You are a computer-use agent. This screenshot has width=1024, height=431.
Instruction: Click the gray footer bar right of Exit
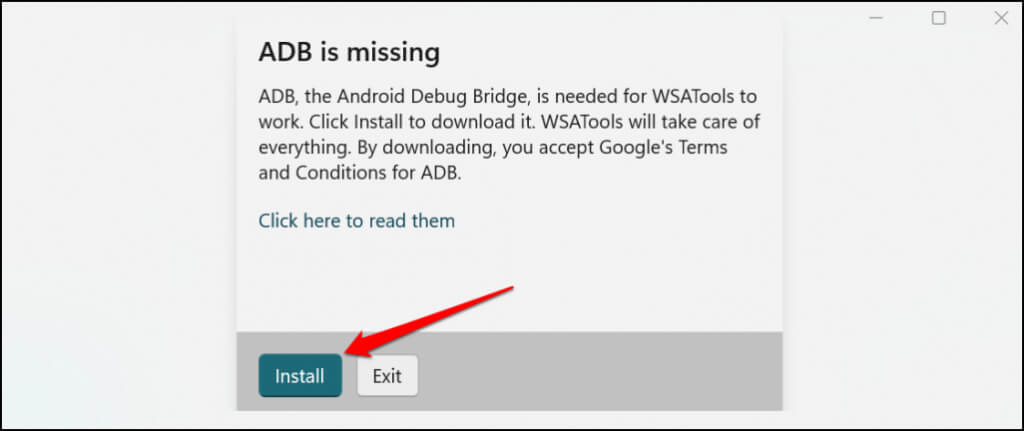tap(600, 376)
